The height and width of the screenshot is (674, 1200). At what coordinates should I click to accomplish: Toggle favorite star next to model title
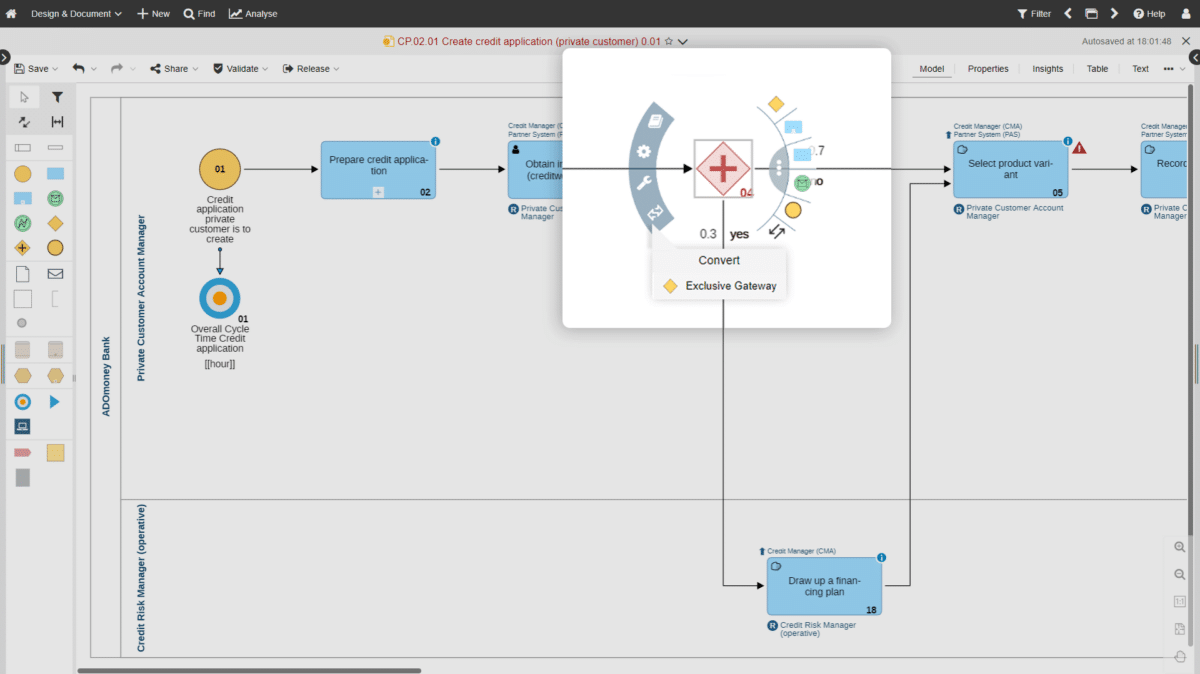[x=669, y=42]
